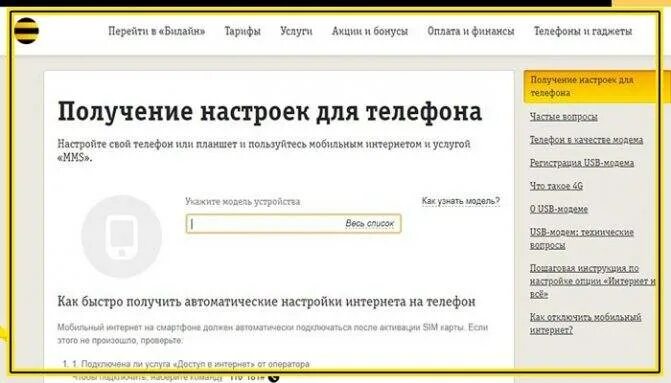The height and width of the screenshot is (383, 671).
Task: Click the heading Получение настроек для телефона
Action: 270,112
